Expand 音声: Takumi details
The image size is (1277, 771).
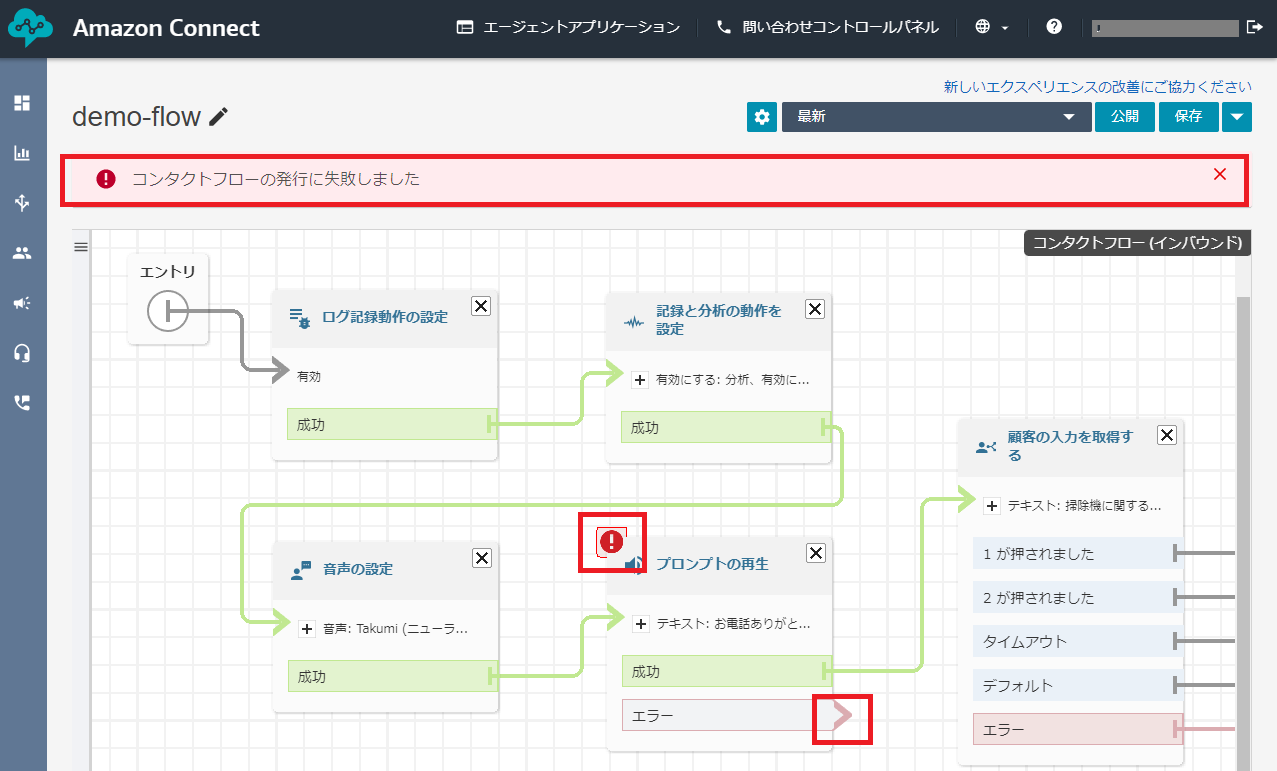[307, 629]
